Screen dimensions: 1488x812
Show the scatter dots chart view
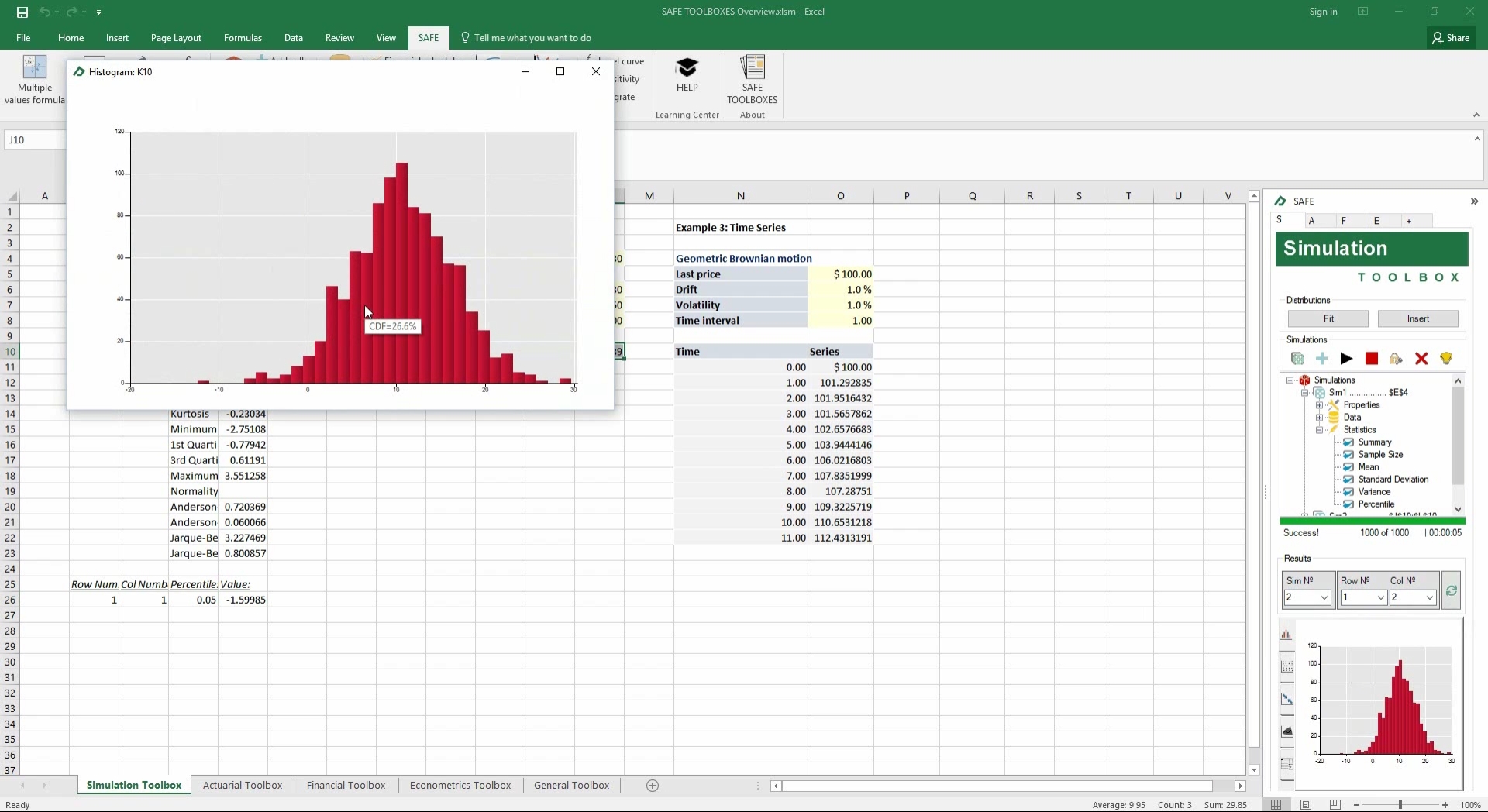pos(1286,666)
